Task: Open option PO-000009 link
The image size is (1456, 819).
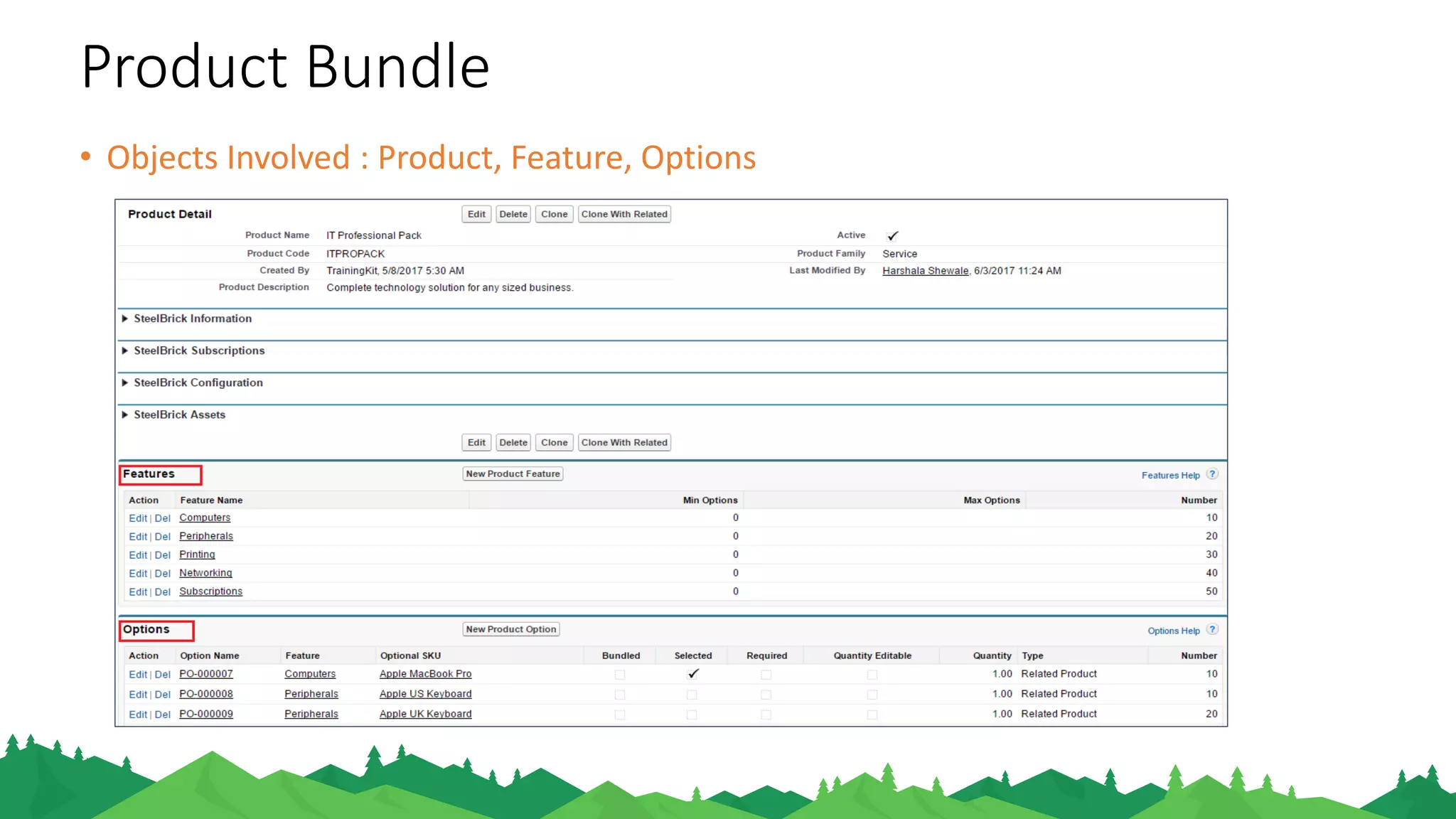Action: (206, 714)
